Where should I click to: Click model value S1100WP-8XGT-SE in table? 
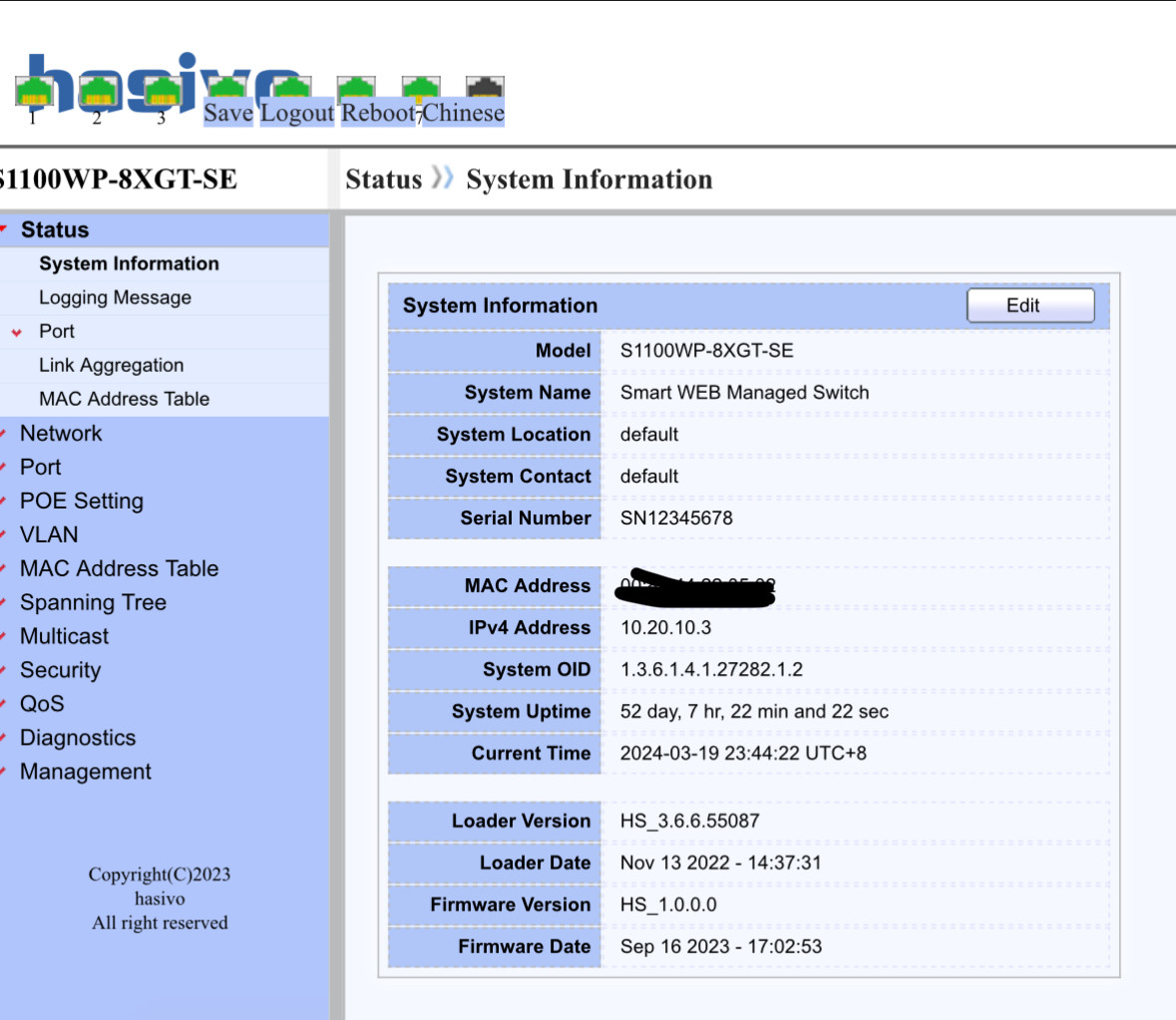pyautogui.click(x=706, y=351)
